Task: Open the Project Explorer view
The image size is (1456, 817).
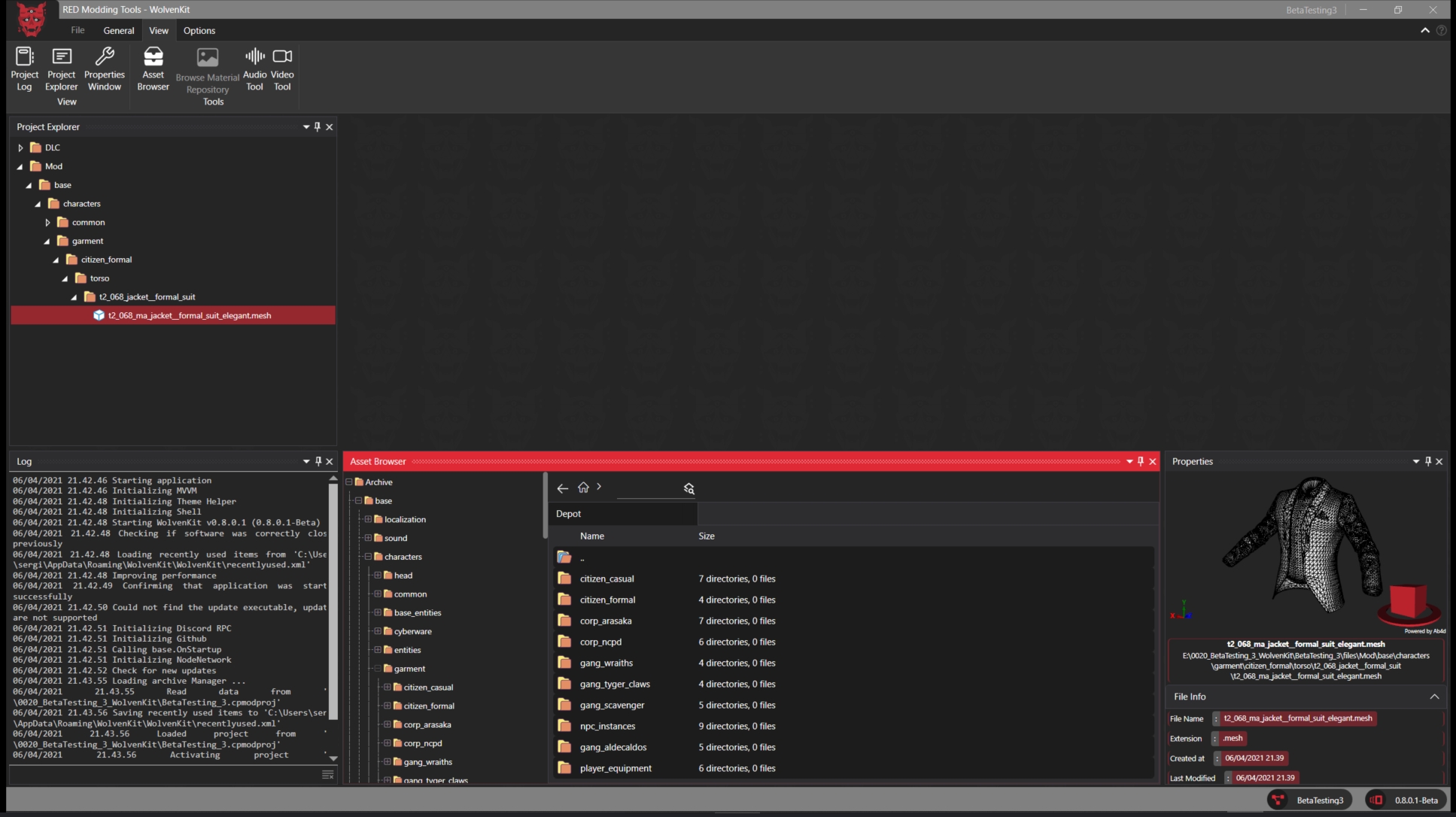Action: (x=61, y=68)
